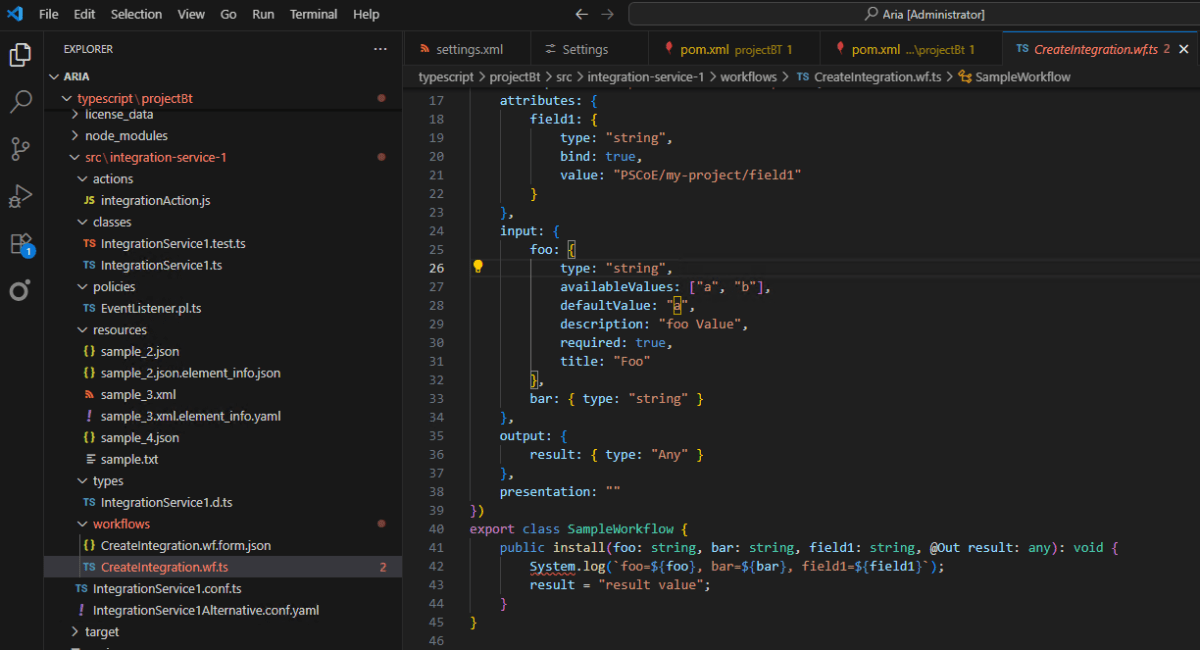
Task: Open the Selection menu
Action: [x=136, y=14]
